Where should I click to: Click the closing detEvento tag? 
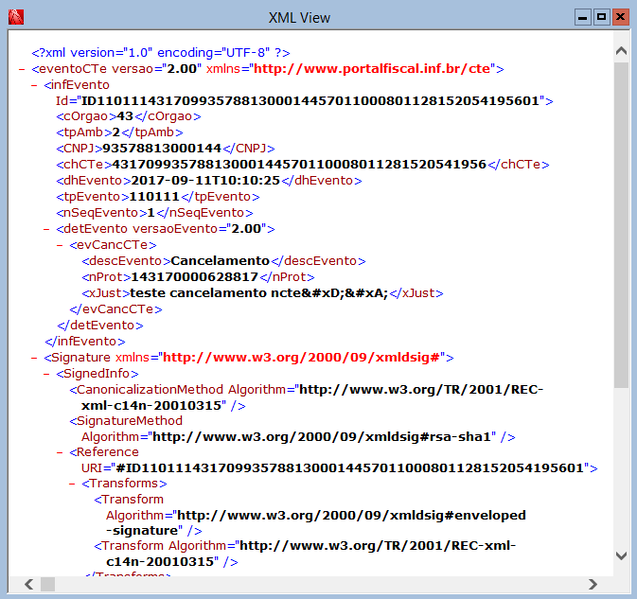[100, 326]
